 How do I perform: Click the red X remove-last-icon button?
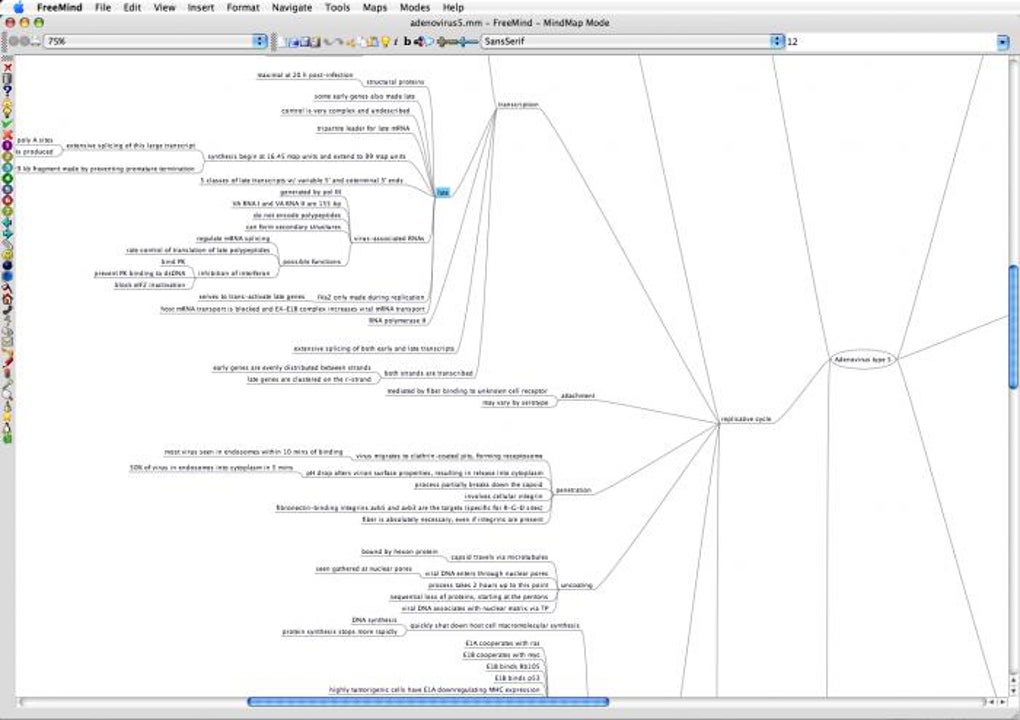coord(7,67)
